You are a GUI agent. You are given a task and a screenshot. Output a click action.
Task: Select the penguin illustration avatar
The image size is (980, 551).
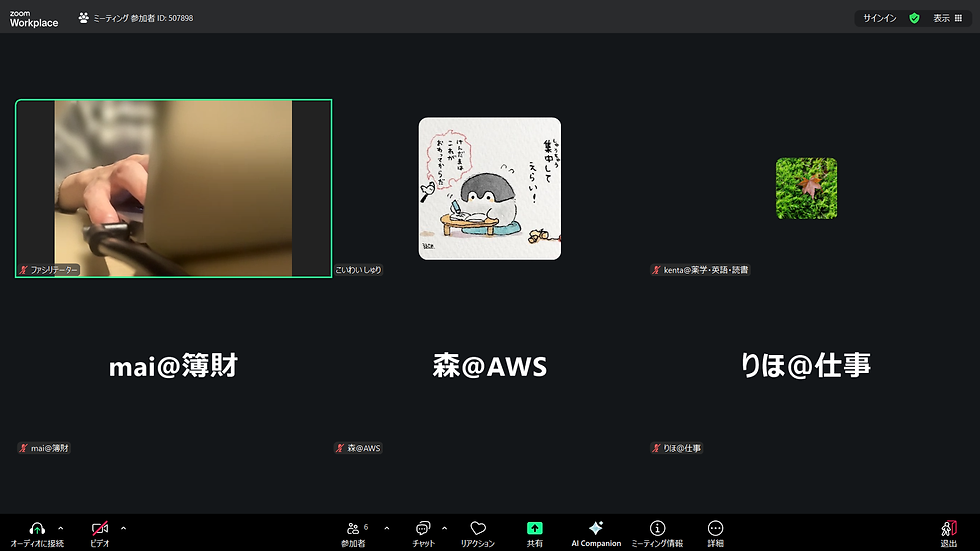489,188
